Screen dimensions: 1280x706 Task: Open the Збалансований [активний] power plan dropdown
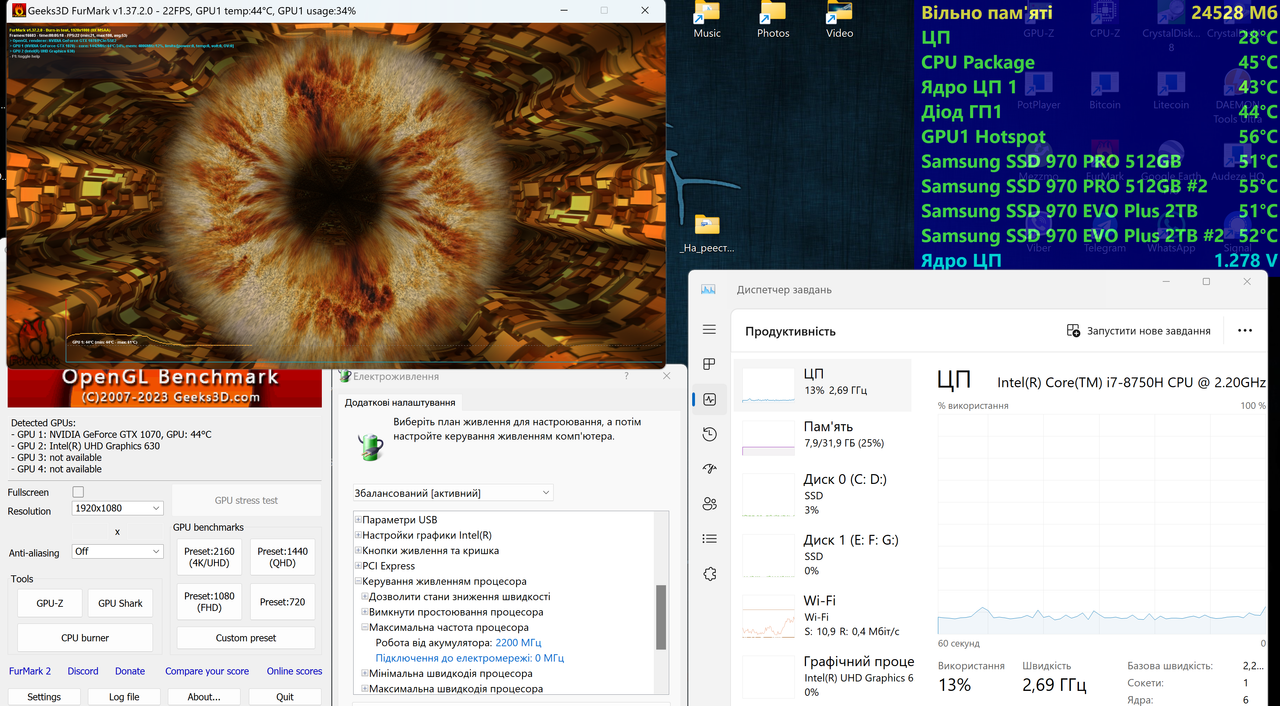[x=453, y=493]
